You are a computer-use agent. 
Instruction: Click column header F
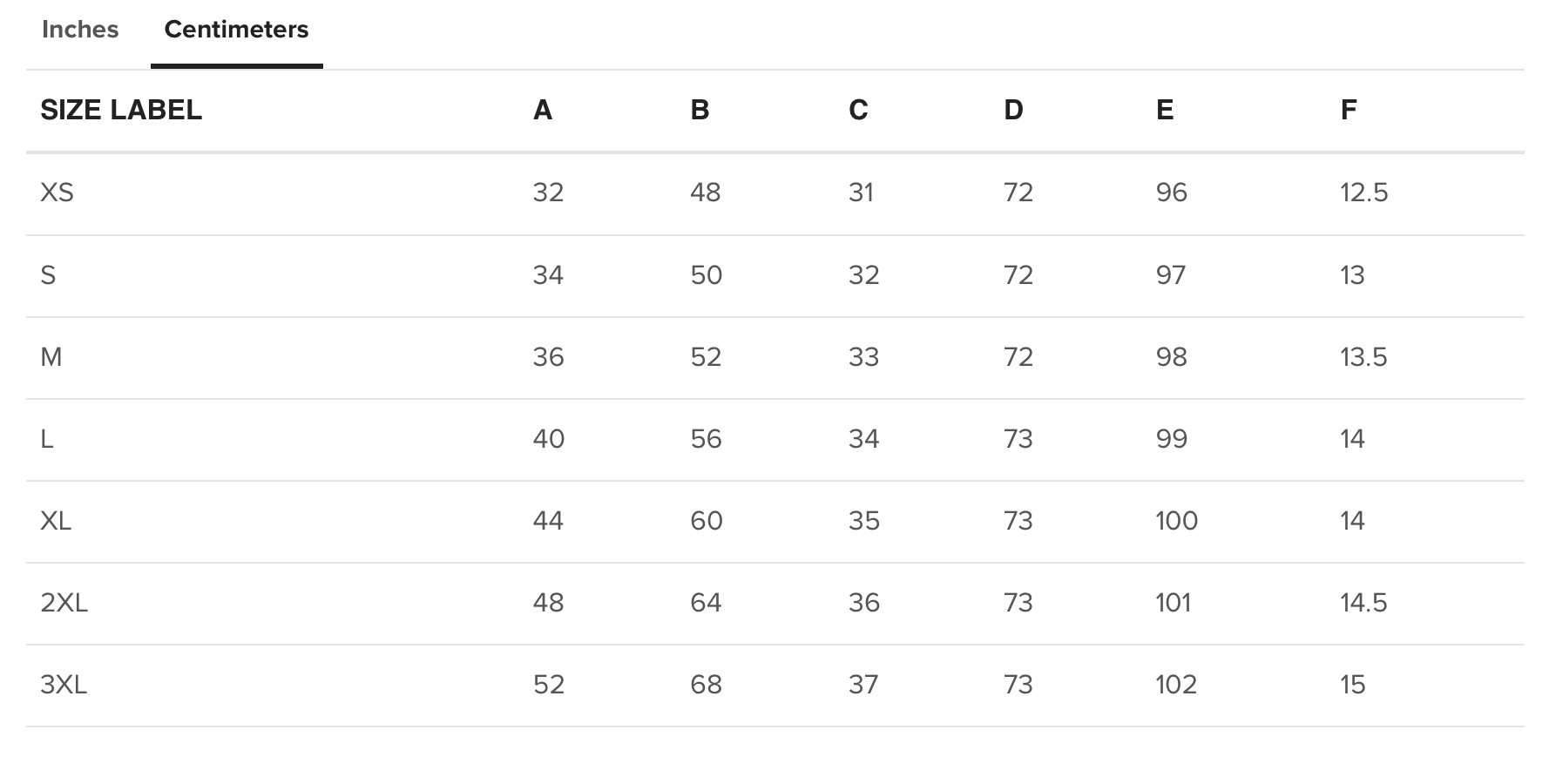pos(1349,110)
